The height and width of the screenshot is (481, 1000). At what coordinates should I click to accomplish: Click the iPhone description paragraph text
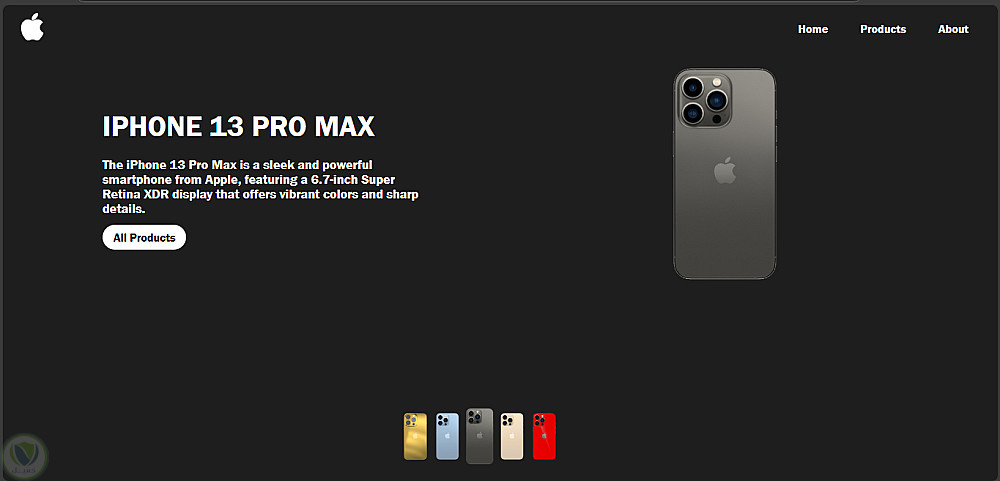coord(260,187)
